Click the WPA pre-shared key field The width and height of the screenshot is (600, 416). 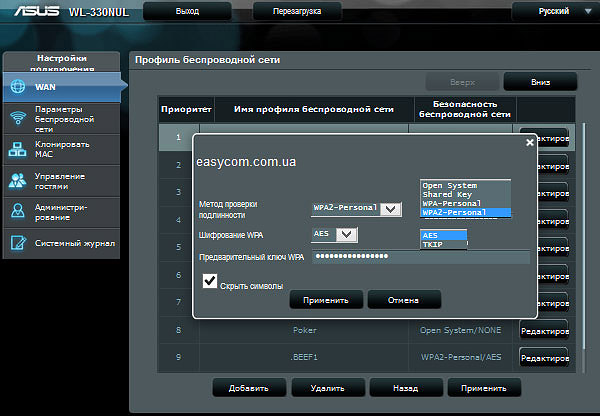coord(421,256)
